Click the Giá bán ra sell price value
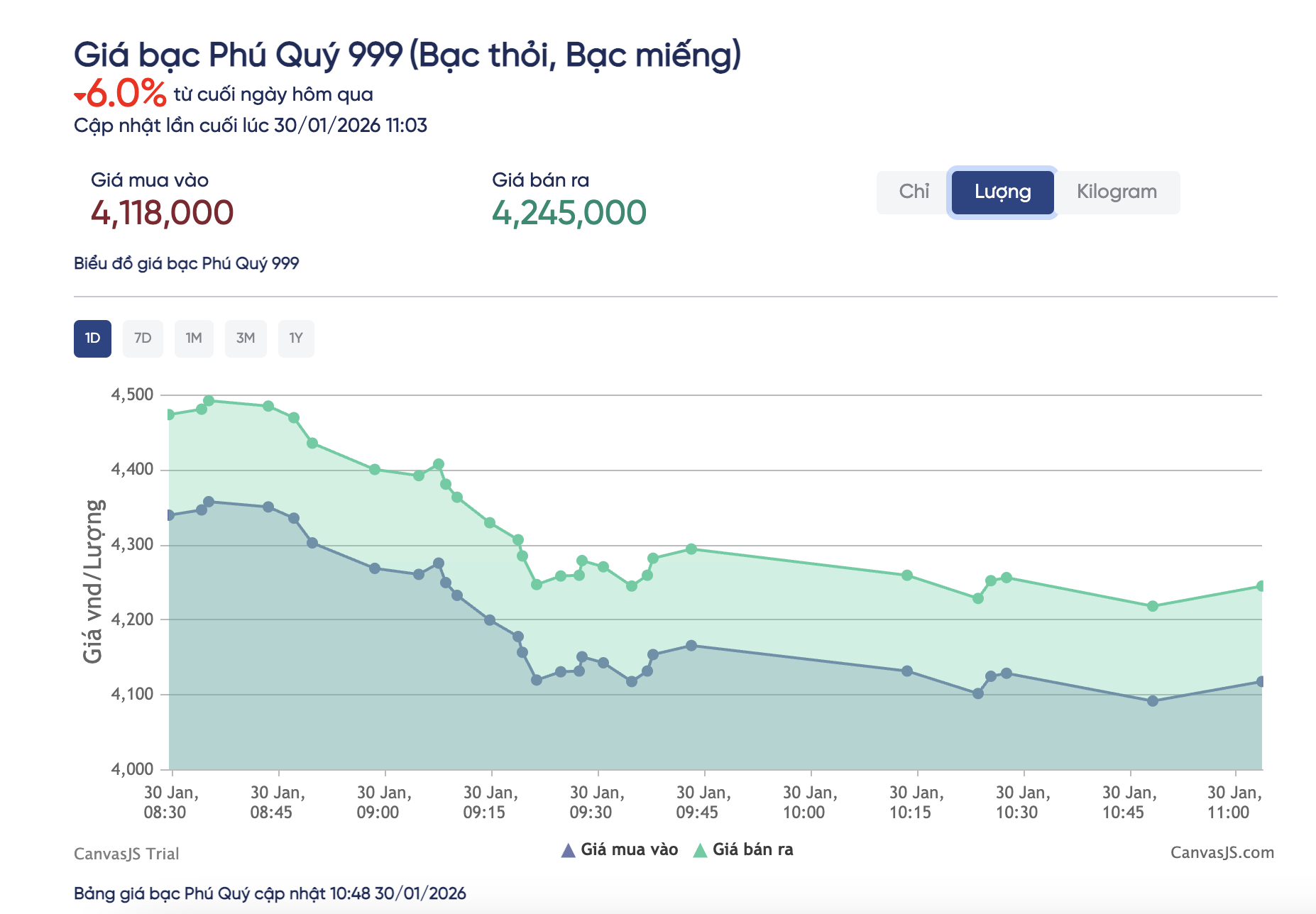 click(x=569, y=211)
